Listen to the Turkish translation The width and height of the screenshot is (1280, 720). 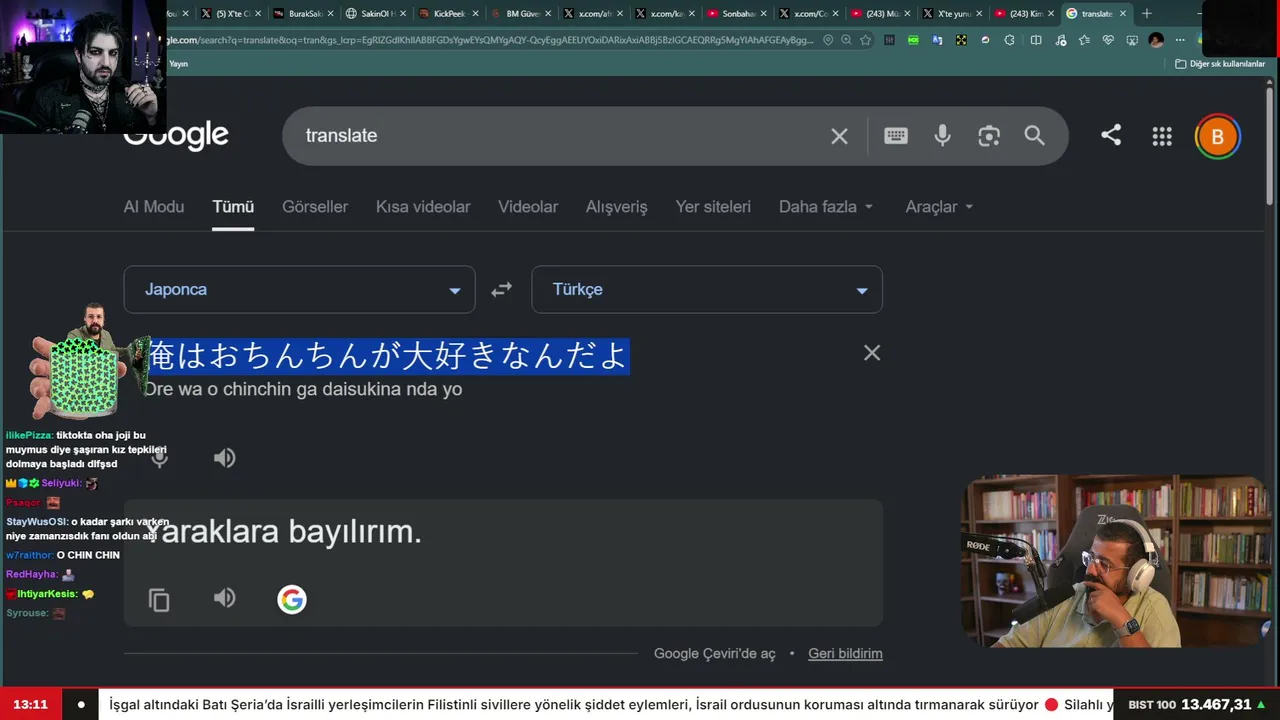[224, 598]
